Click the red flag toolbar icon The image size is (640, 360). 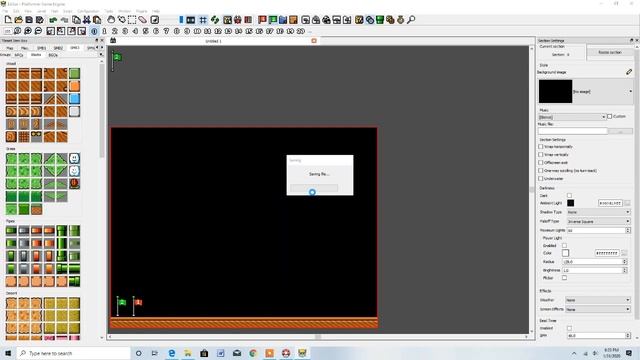click(x=262, y=20)
